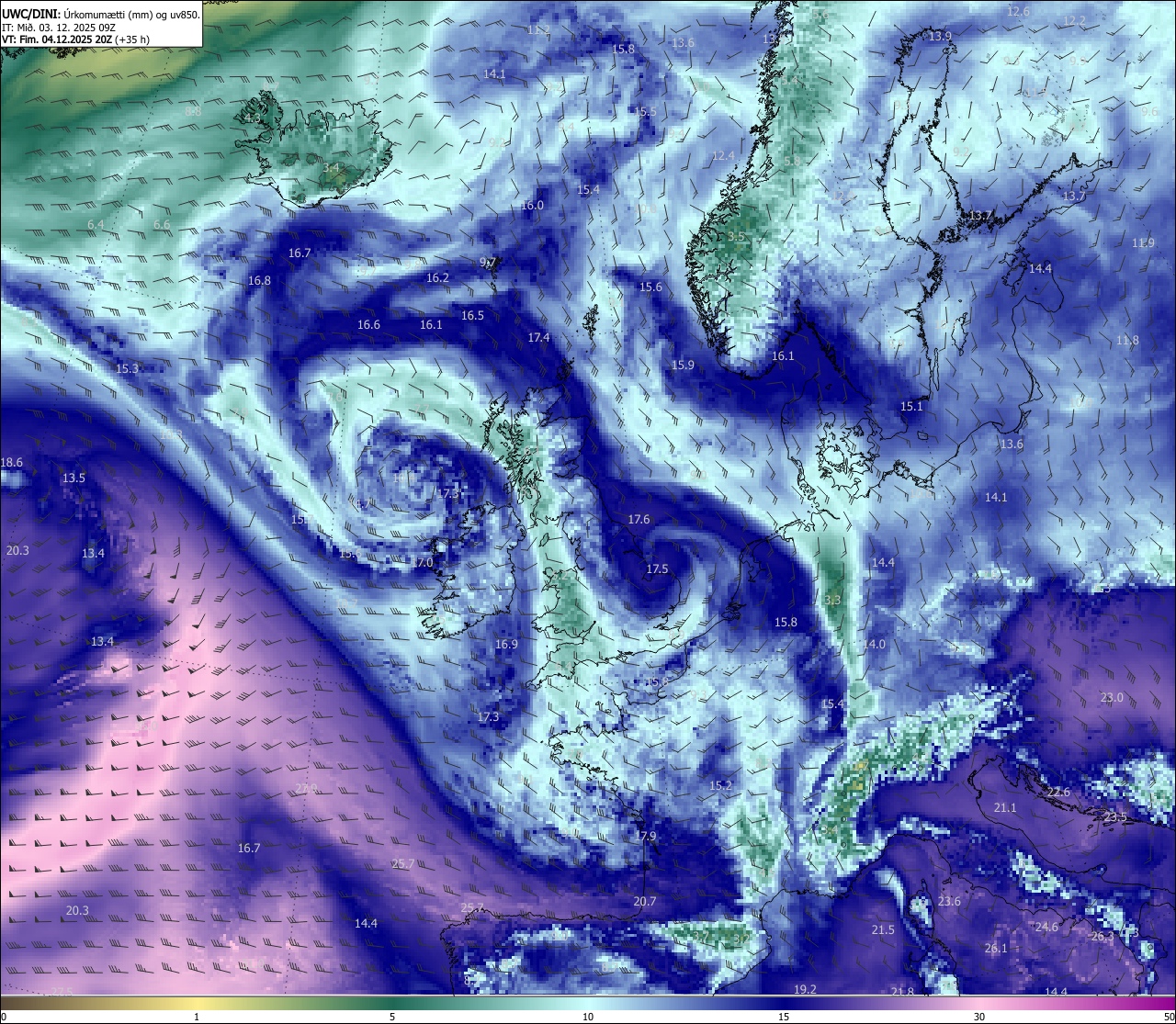The height and width of the screenshot is (1024, 1176).
Task: Click the map value label "22.6"
Action: (1058, 793)
